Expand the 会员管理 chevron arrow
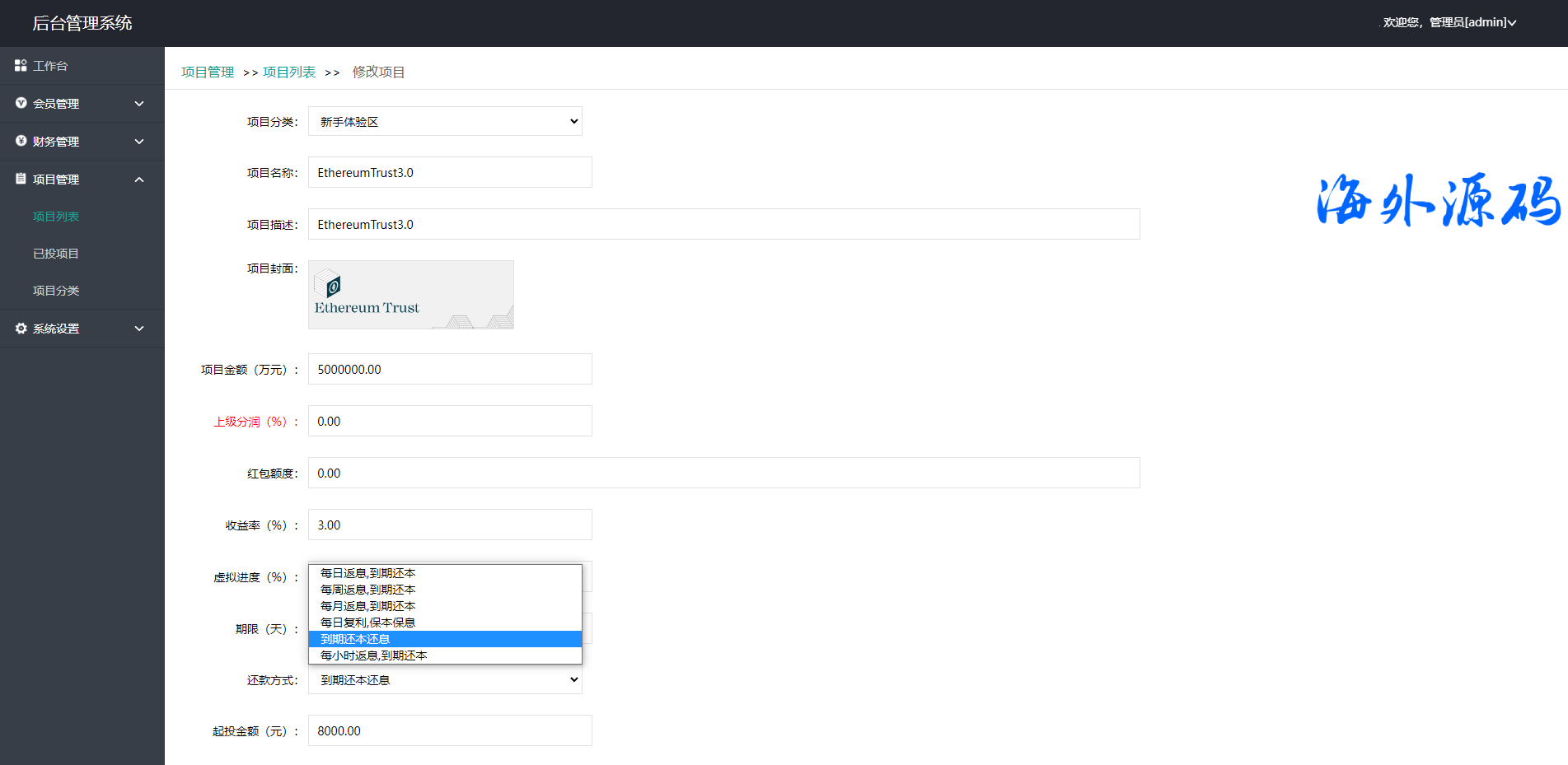 139,104
